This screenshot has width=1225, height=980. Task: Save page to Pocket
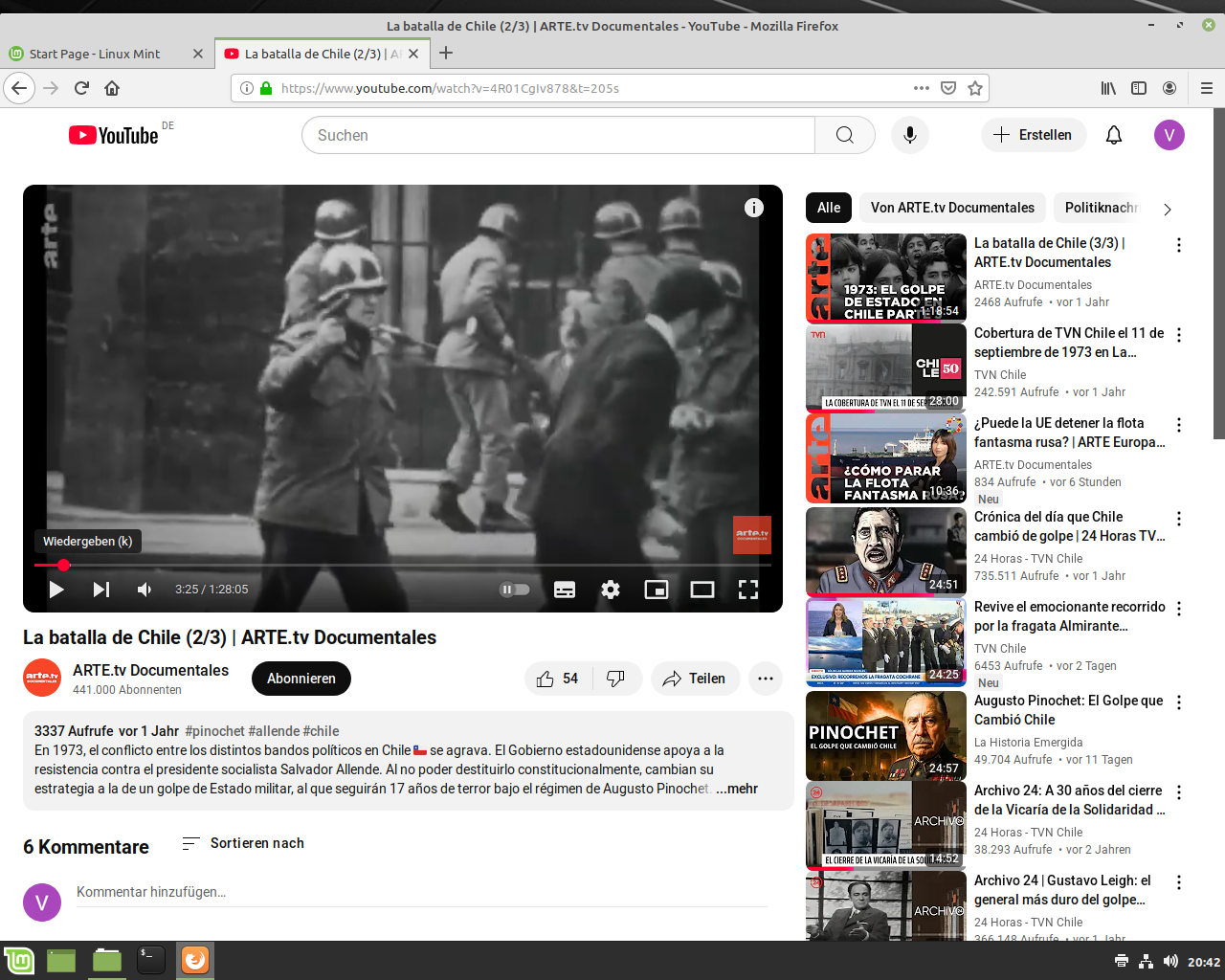coord(948,88)
